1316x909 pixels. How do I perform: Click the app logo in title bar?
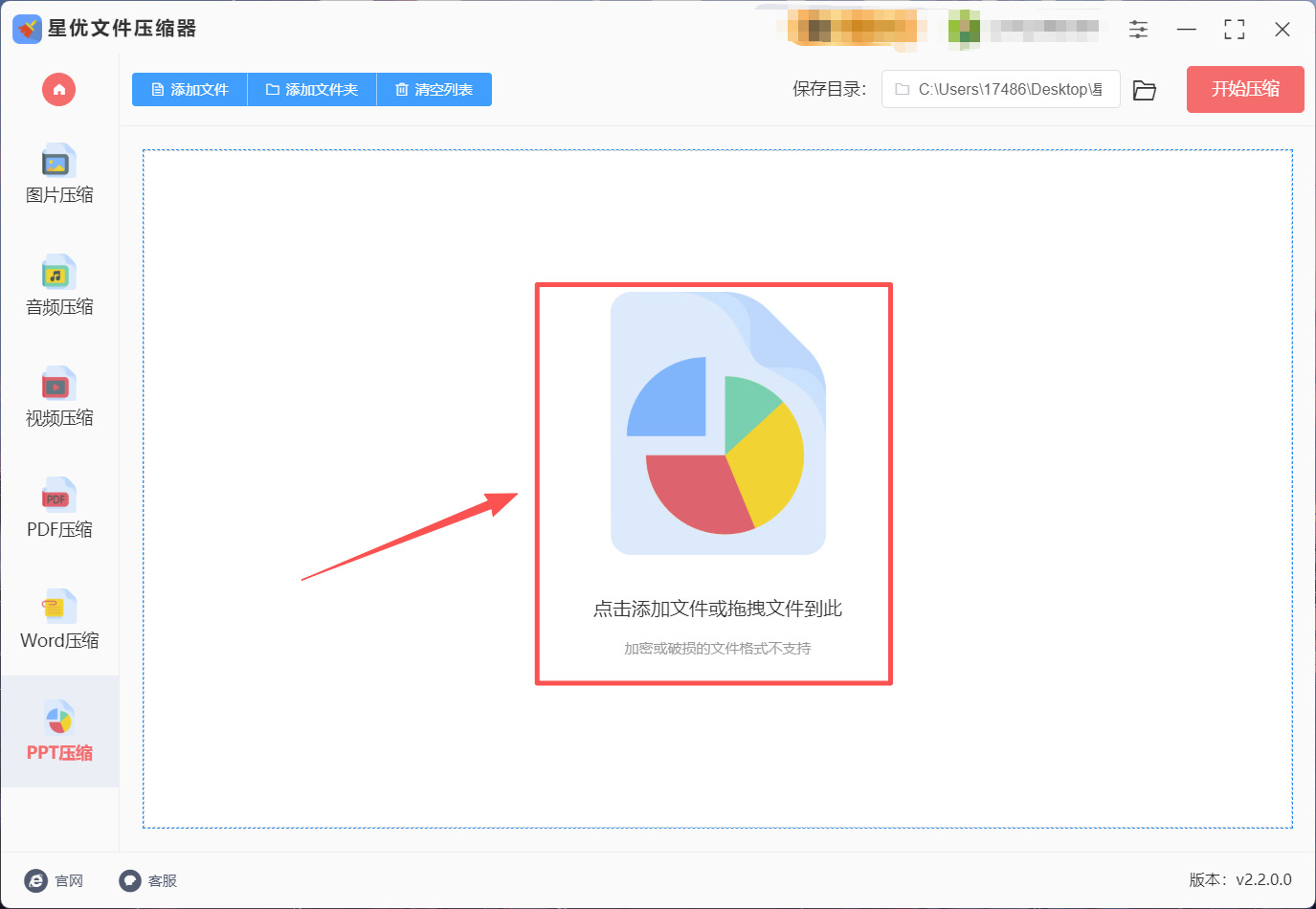point(27,29)
